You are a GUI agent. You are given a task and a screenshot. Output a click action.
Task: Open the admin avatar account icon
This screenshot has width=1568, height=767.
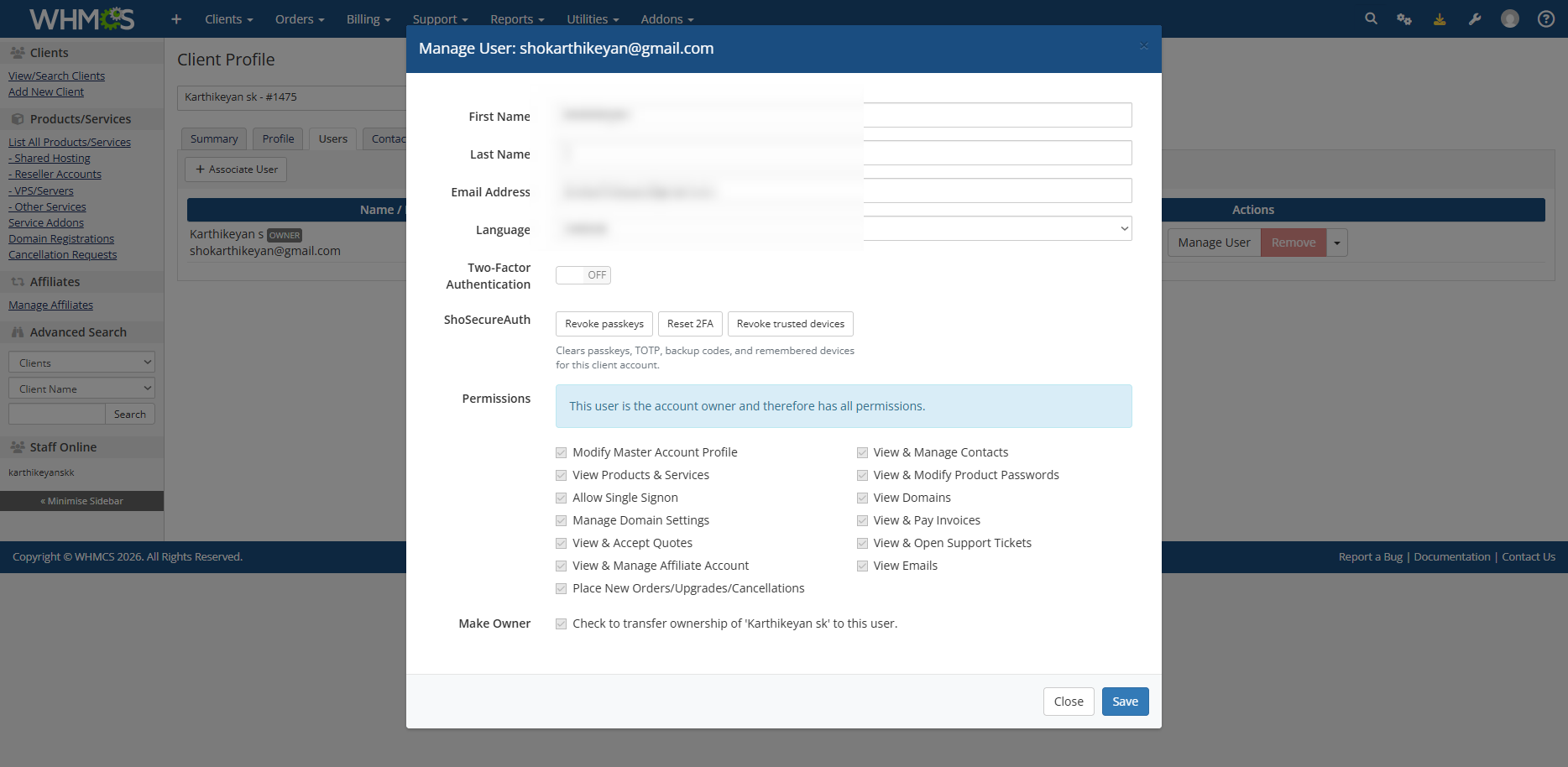[x=1510, y=18]
